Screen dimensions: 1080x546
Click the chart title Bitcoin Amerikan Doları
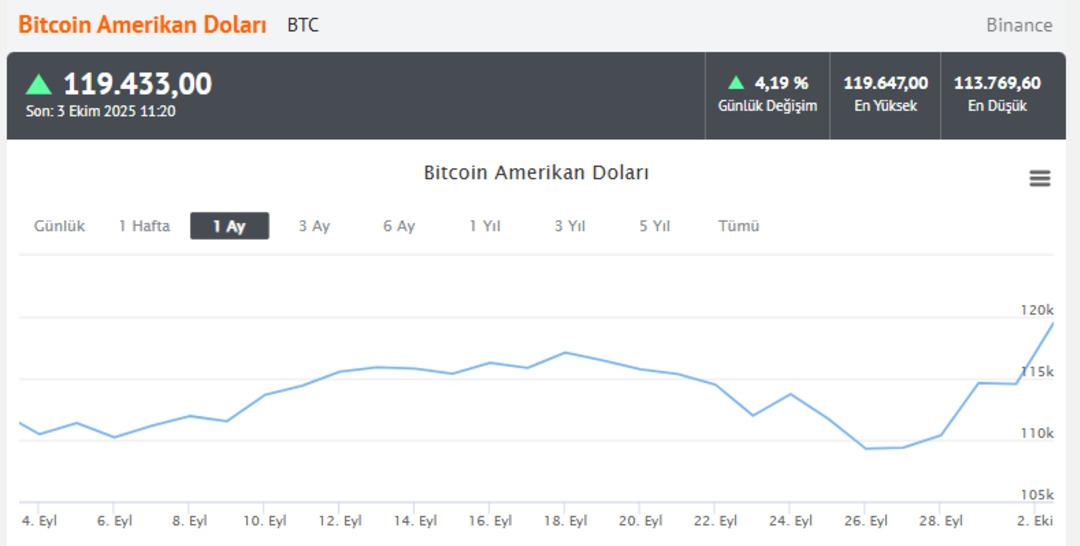pos(536,172)
